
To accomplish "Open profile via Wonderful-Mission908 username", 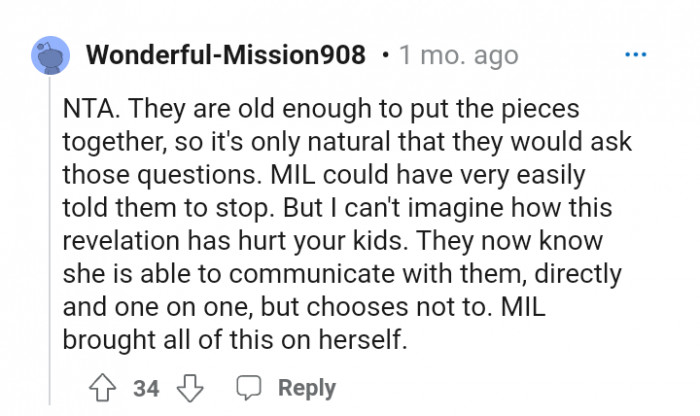I will coord(226,54).
